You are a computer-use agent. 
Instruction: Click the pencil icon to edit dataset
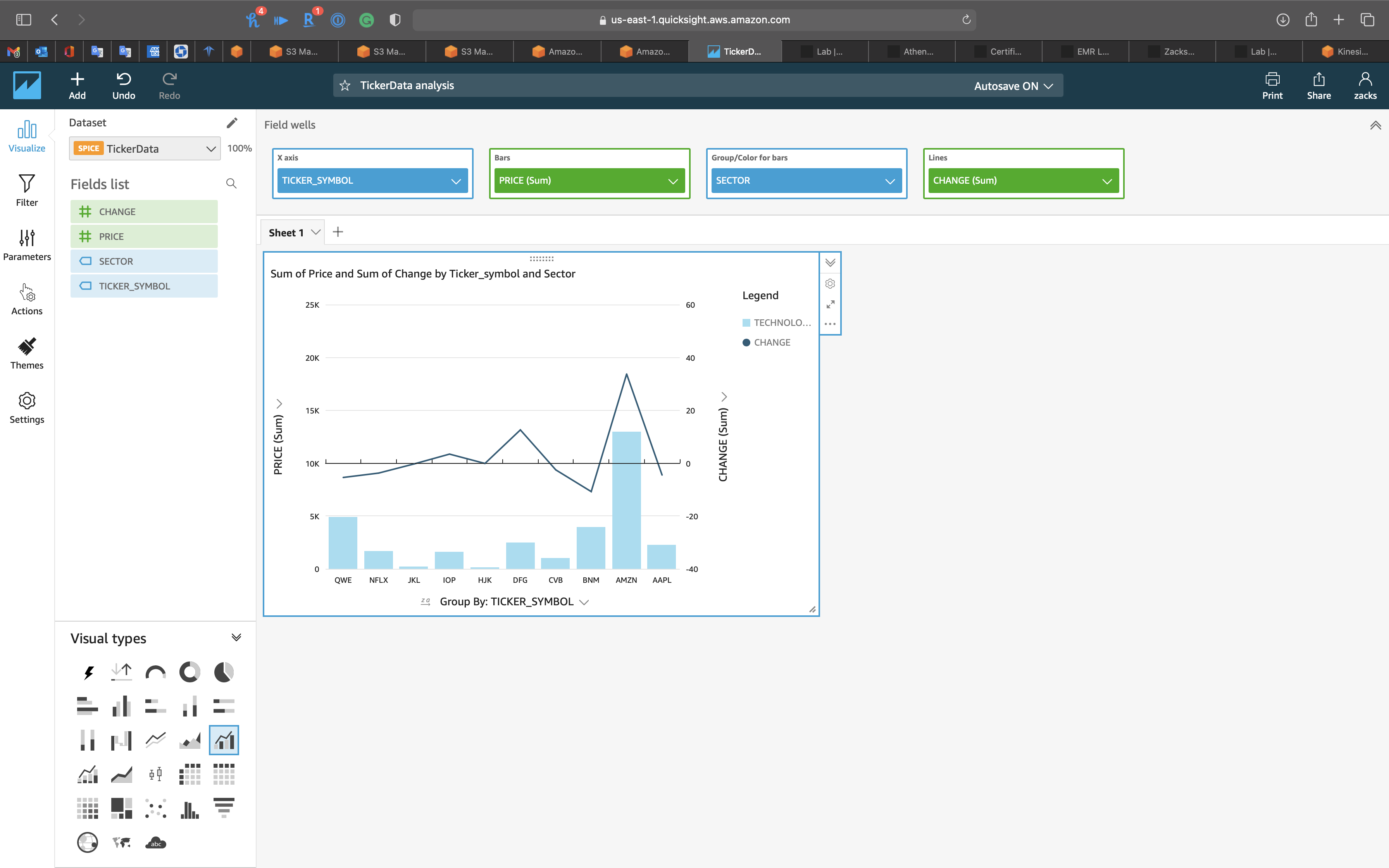pyautogui.click(x=232, y=123)
